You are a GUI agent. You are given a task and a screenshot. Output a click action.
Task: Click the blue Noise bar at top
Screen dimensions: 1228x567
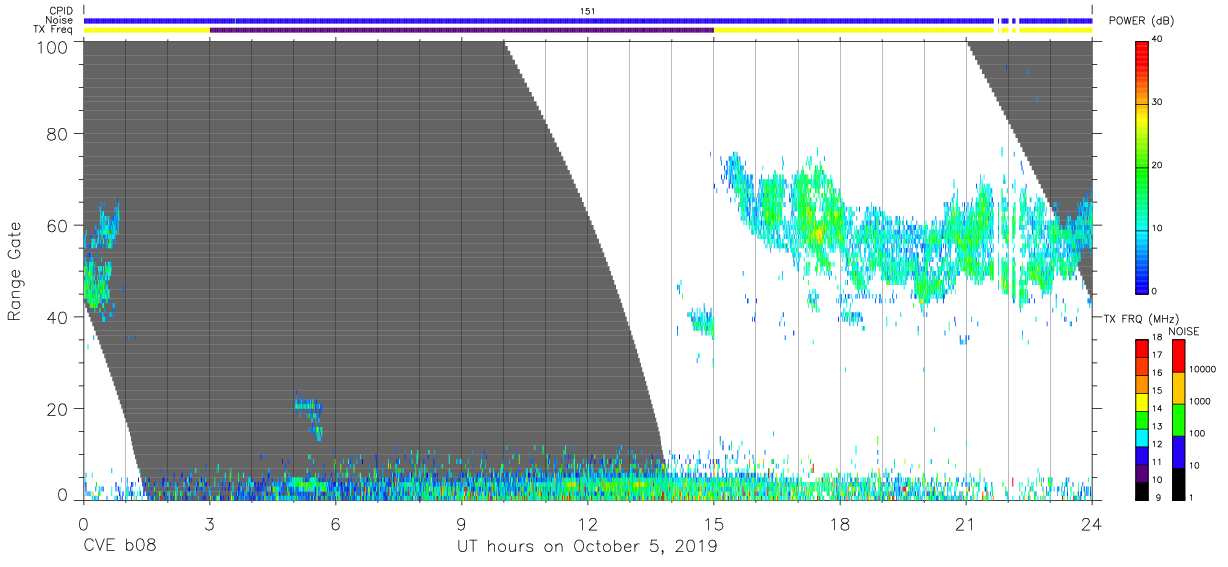click(587, 20)
